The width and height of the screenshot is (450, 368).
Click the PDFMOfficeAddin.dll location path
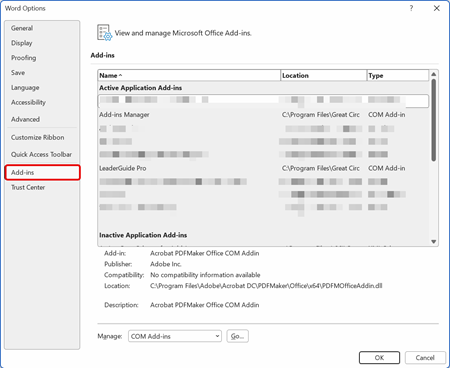pyautogui.click(x=266, y=286)
